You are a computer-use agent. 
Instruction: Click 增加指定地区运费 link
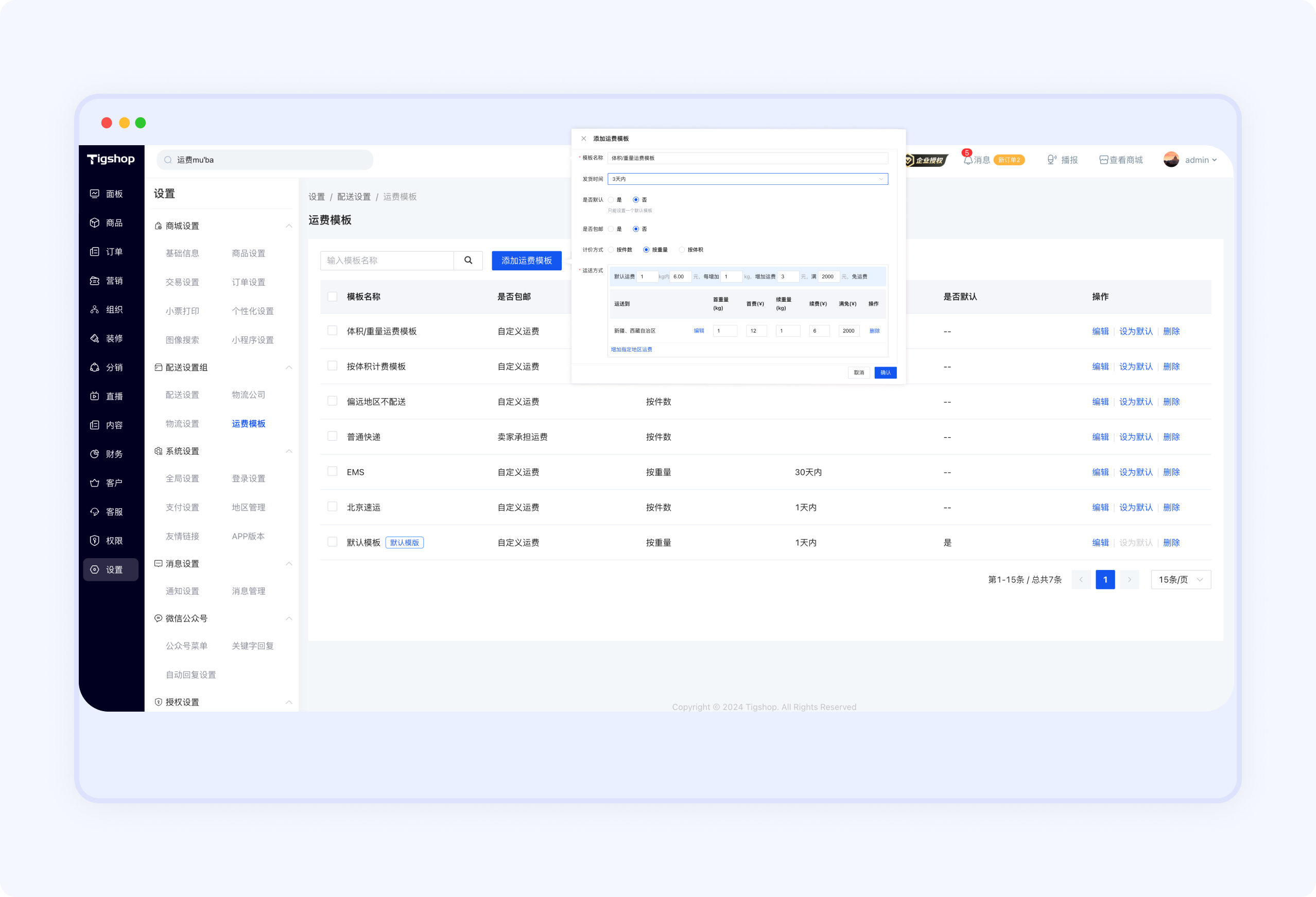click(x=631, y=350)
